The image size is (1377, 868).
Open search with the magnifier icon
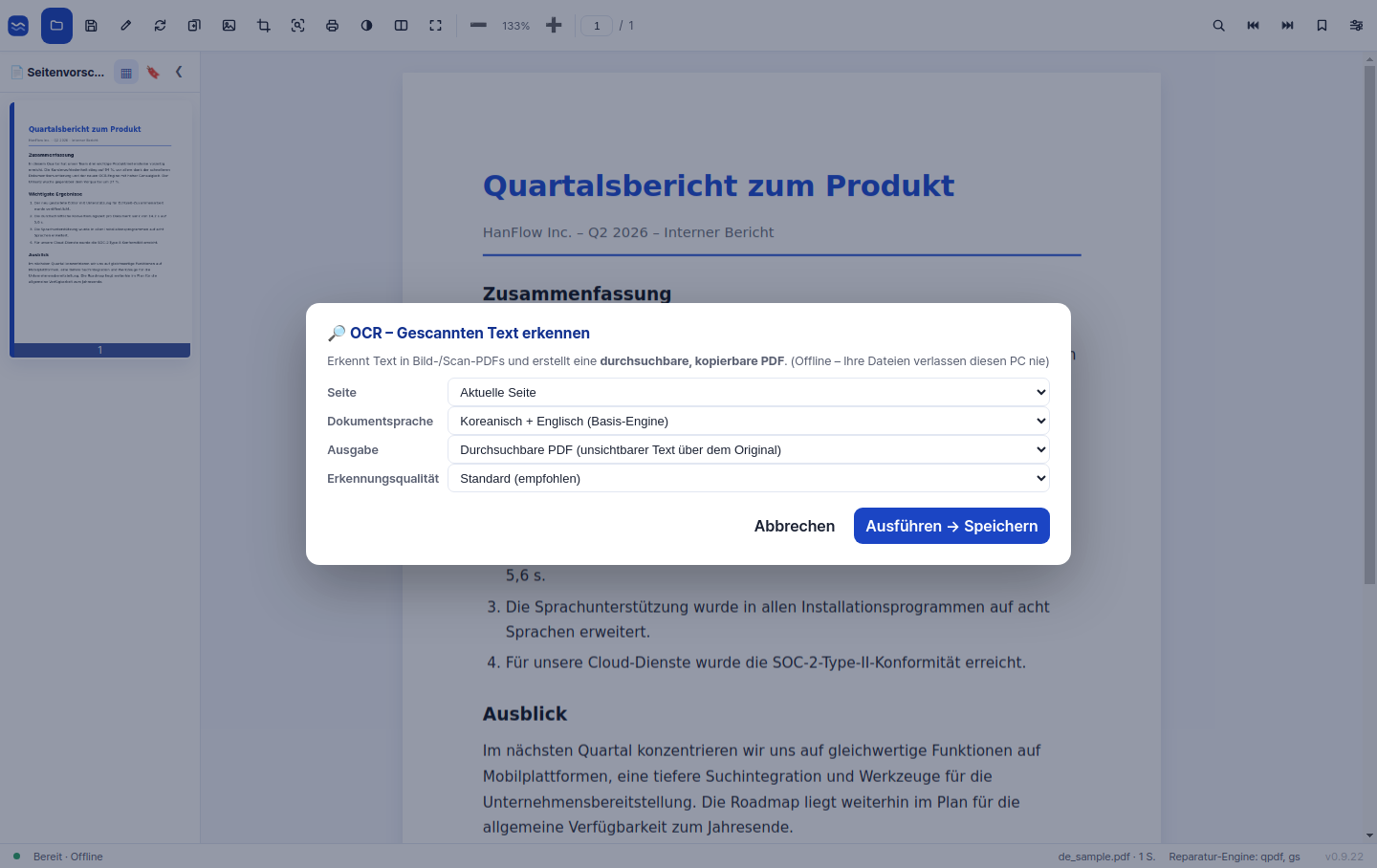1218,26
